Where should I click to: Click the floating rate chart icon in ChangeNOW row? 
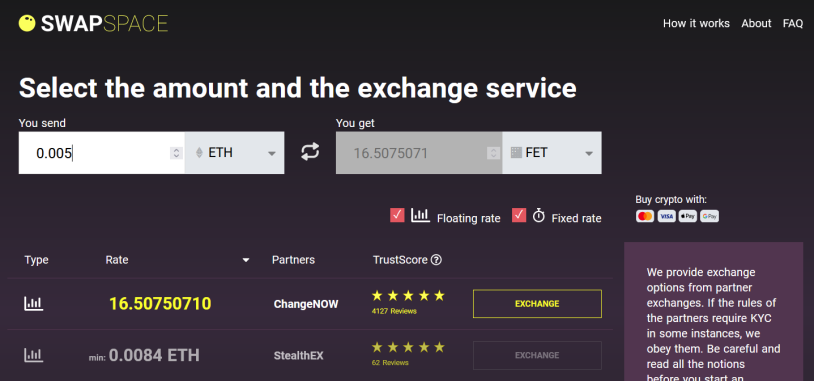[x=34, y=304]
